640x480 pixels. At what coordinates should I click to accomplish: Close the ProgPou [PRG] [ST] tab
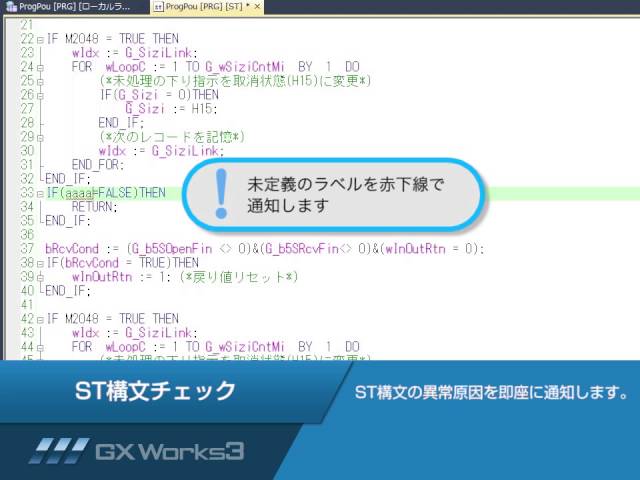(257, 7)
